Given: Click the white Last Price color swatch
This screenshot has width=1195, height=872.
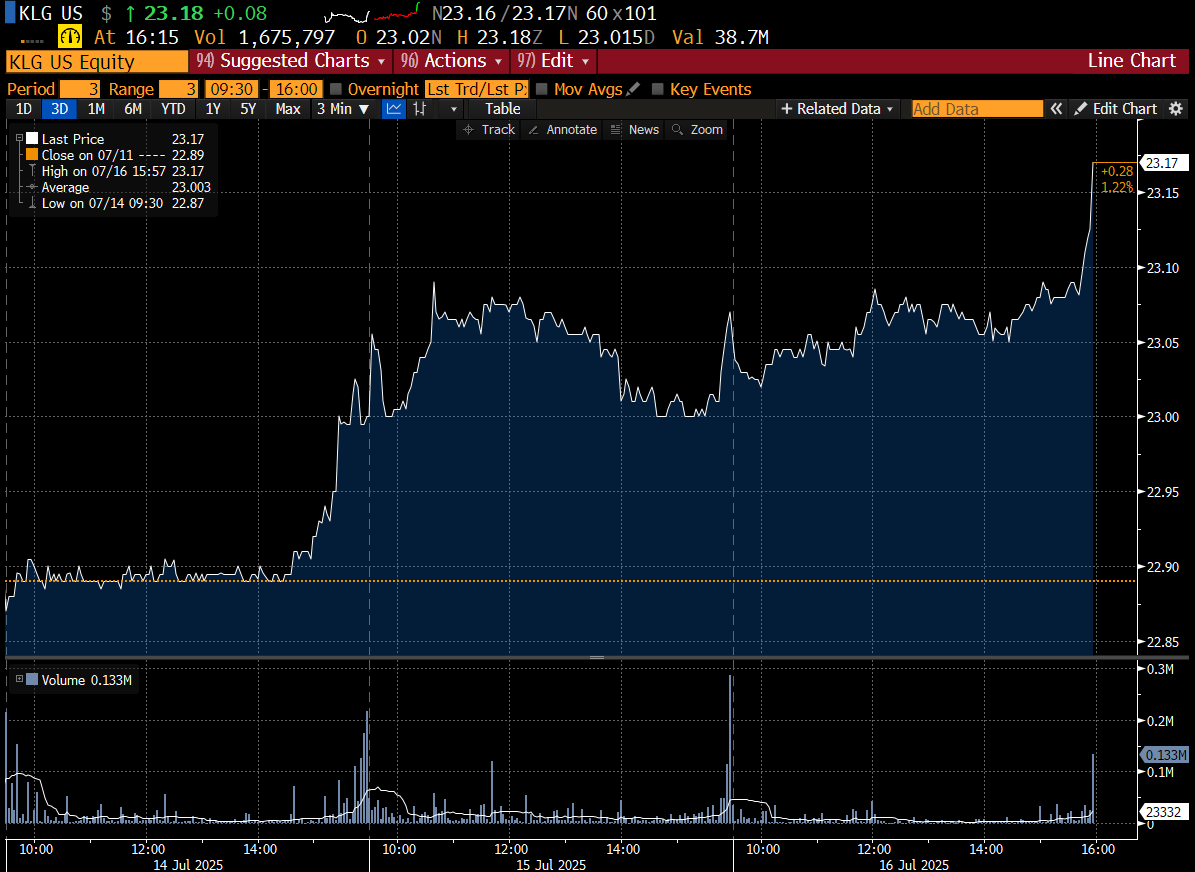Looking at the screenshot, I should (x=32, y=139).
